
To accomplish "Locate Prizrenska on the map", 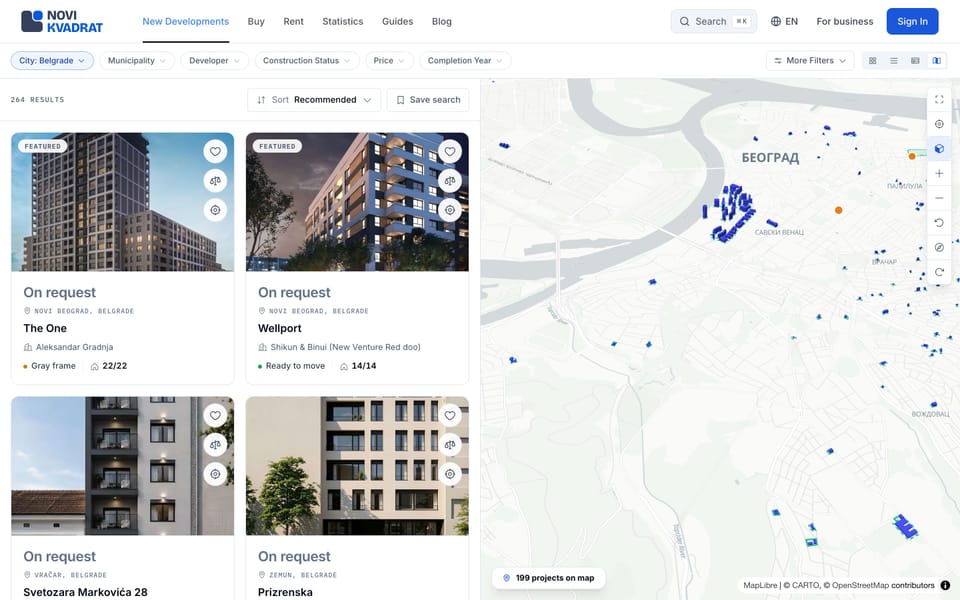I will click(450, 474).
